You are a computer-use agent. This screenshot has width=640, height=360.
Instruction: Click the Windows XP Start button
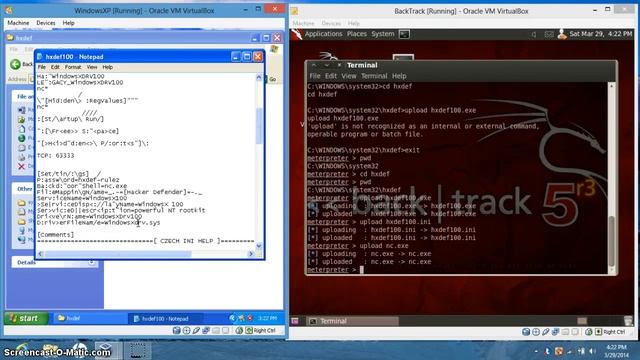tap(25, 318)
